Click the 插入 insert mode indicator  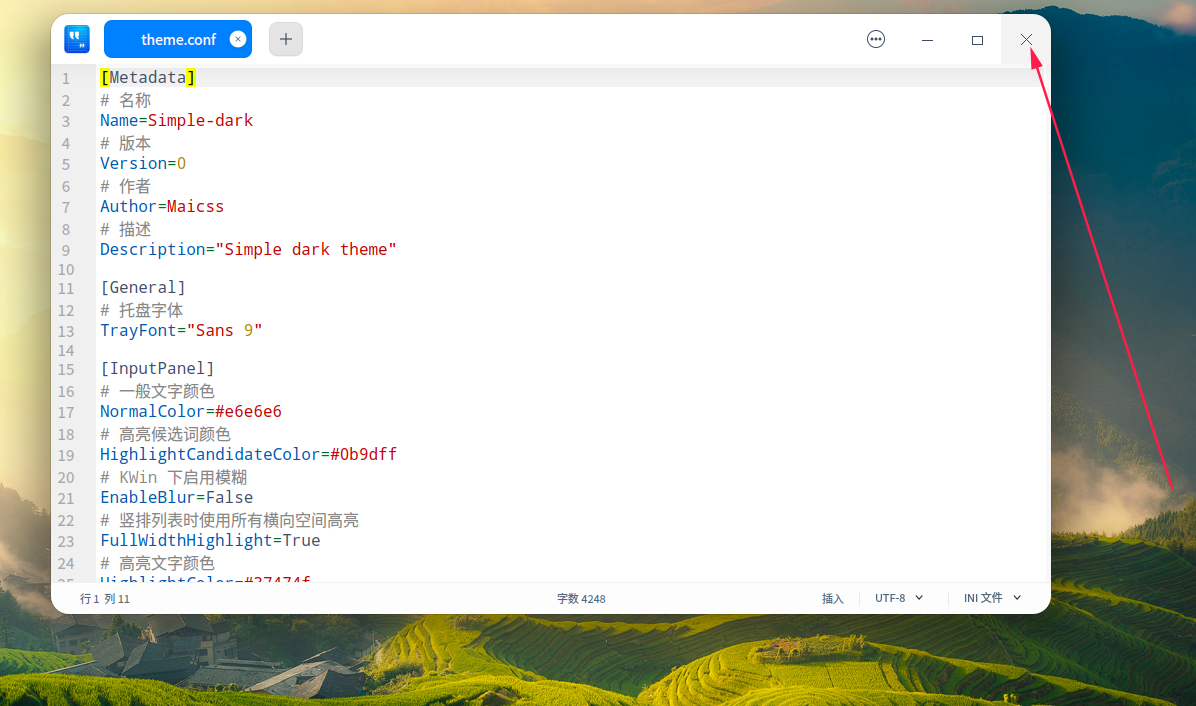pos(832,599)
